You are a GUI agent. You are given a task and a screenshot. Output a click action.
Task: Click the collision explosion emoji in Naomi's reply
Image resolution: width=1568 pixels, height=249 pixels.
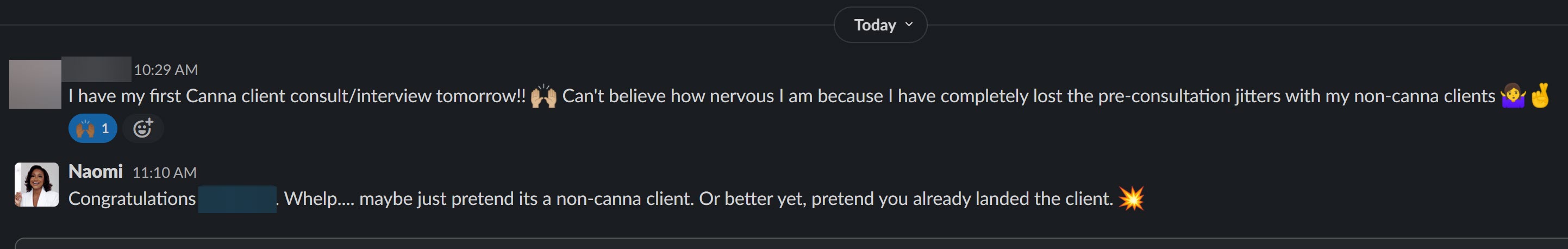pyautogui.click(x=1131, y=198)
